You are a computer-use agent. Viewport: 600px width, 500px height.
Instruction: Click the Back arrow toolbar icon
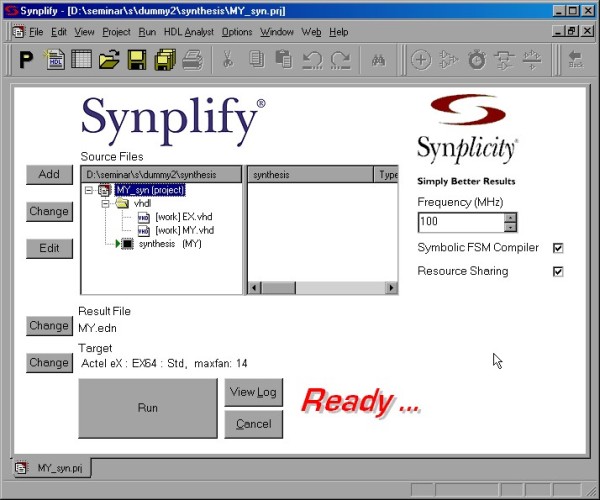click(x=576, y=59)
